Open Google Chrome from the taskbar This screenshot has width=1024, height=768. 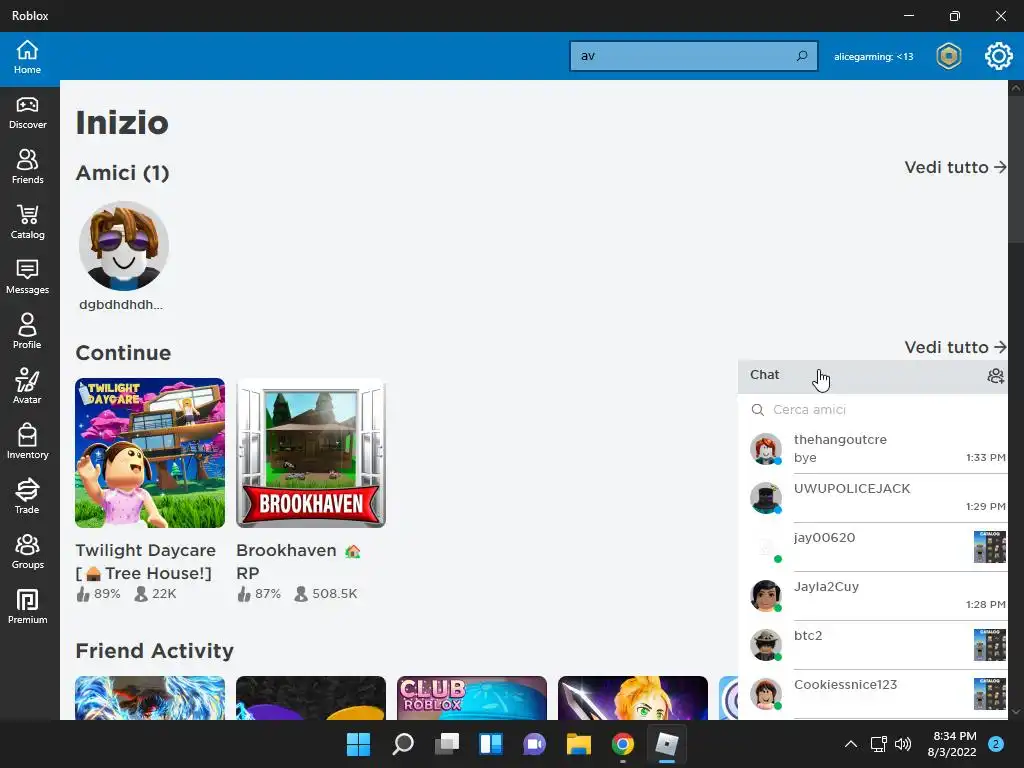(x=622, y=744)
